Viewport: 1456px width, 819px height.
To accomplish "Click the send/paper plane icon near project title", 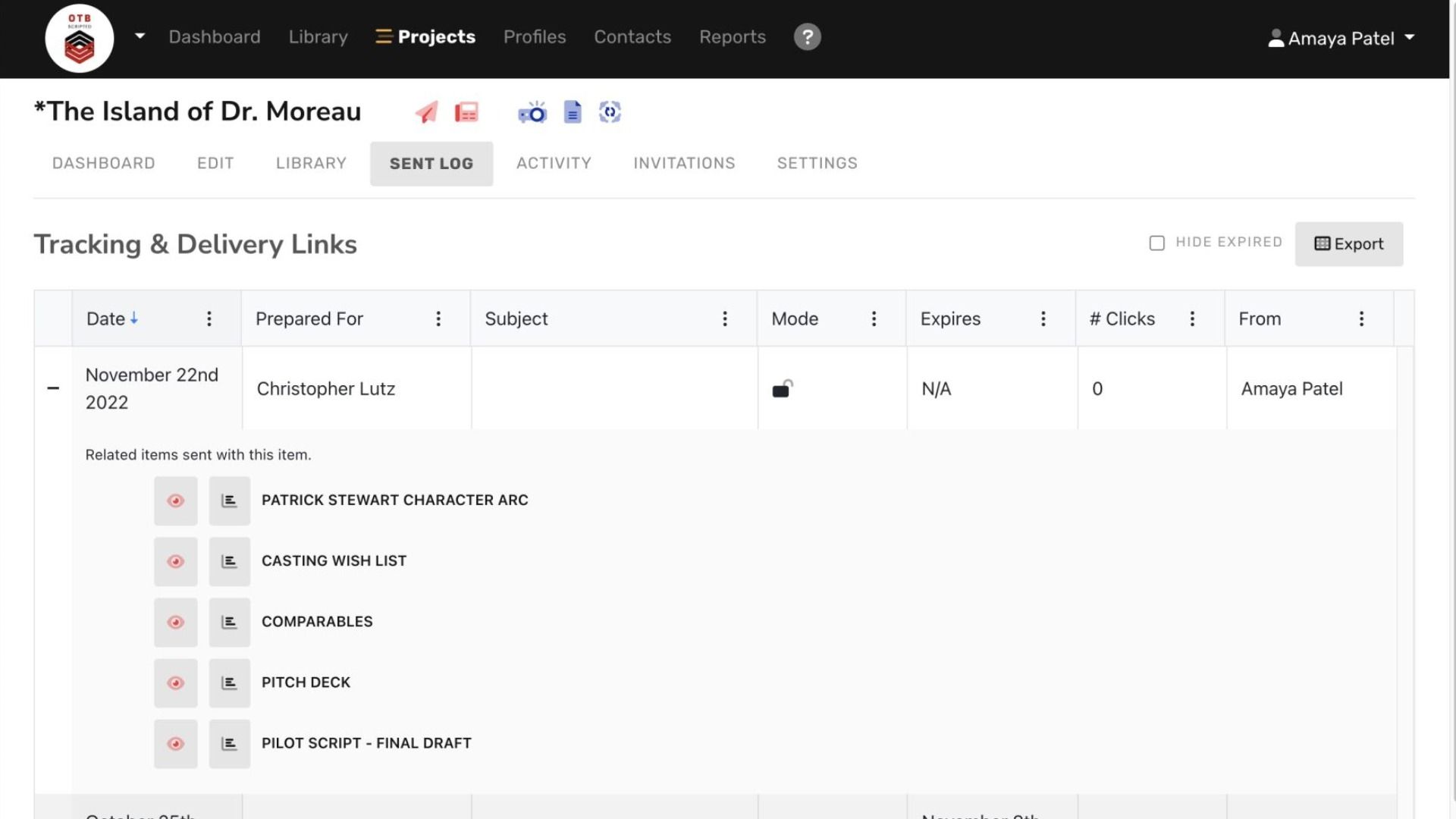I will coord(427,111).
